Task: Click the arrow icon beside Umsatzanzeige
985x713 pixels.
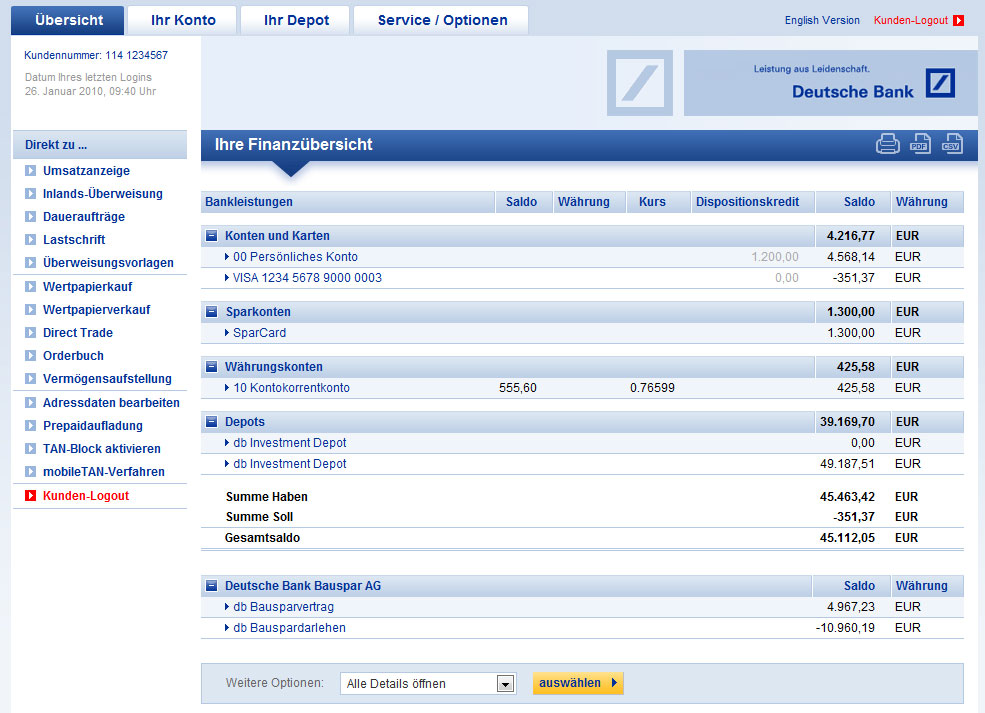Action: [x=30, y=171]
